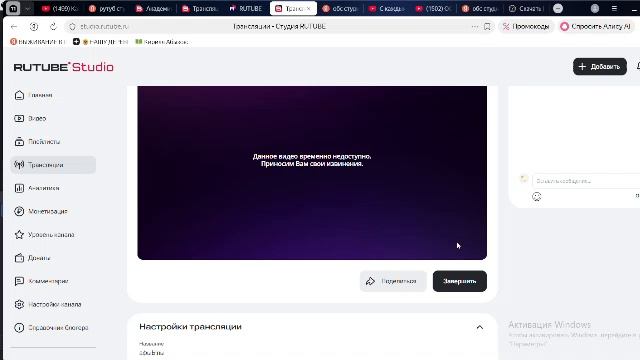Click the studio.rutube.ru address bar
The image size is (640, 360).
(x=104, y=27)
